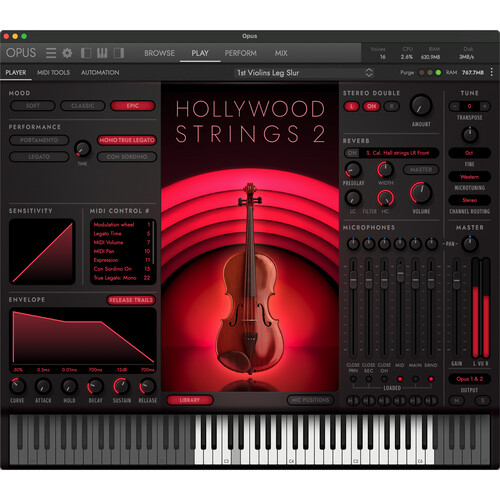Toggle the virtual keyboard panel icon
Viewport: 500px width, 500px height.
coord(102,53)
